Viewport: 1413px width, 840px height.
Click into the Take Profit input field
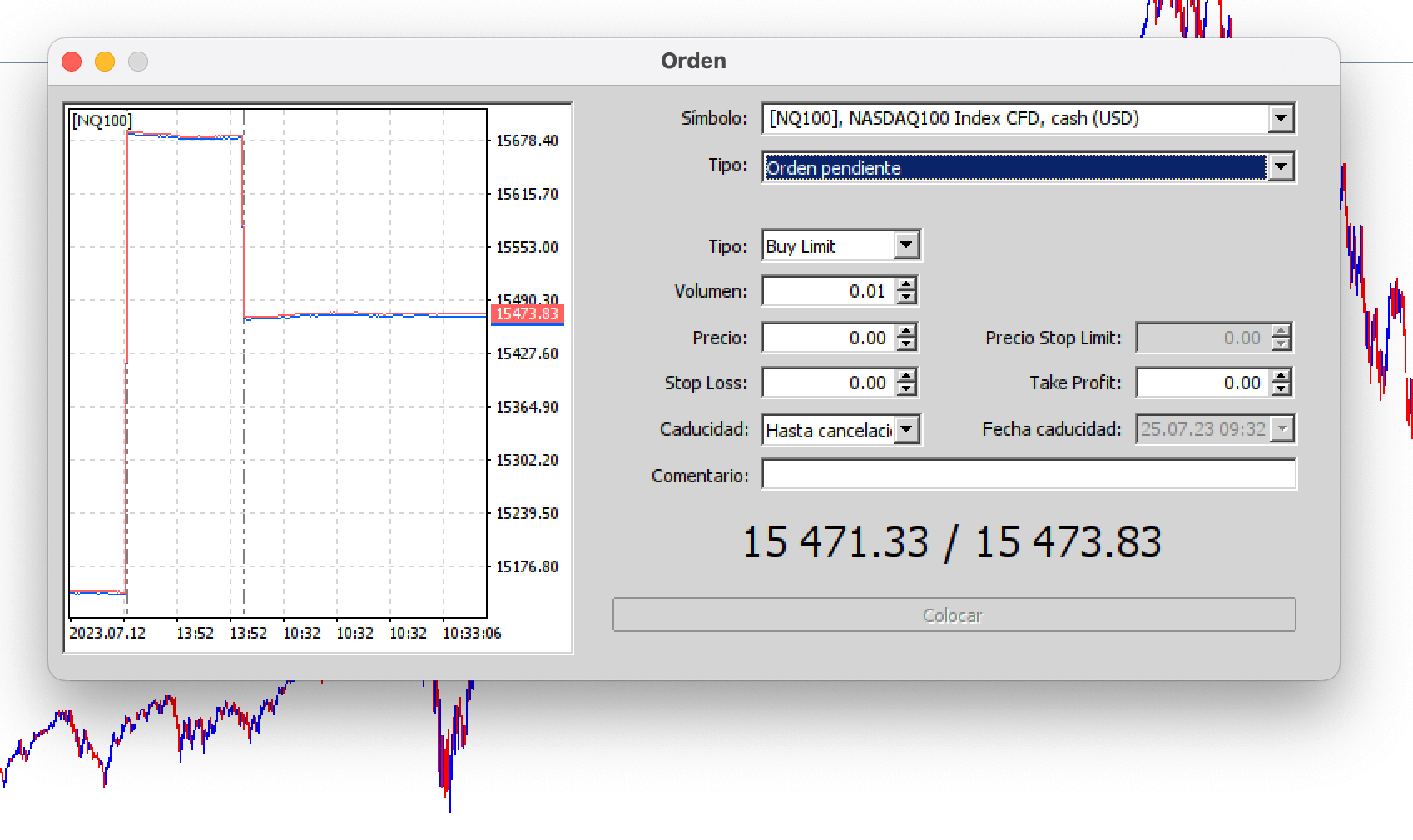tap(1204, 383)
